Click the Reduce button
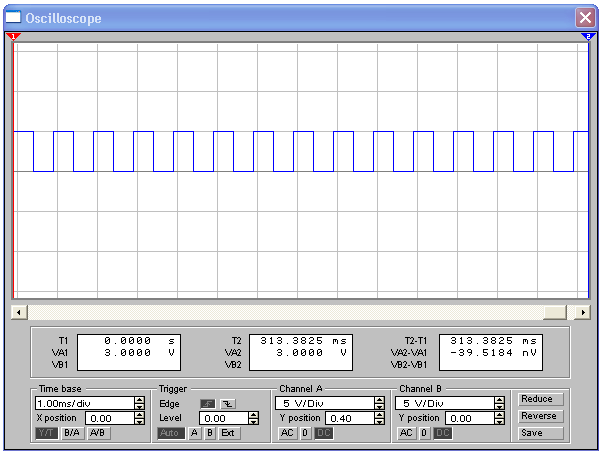Screen dimensions: 603x453 pyautogui.click(x=541, y=399)
